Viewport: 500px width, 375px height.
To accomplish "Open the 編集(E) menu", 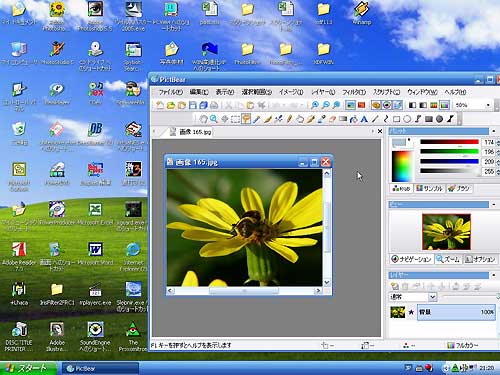I will 199,92.
